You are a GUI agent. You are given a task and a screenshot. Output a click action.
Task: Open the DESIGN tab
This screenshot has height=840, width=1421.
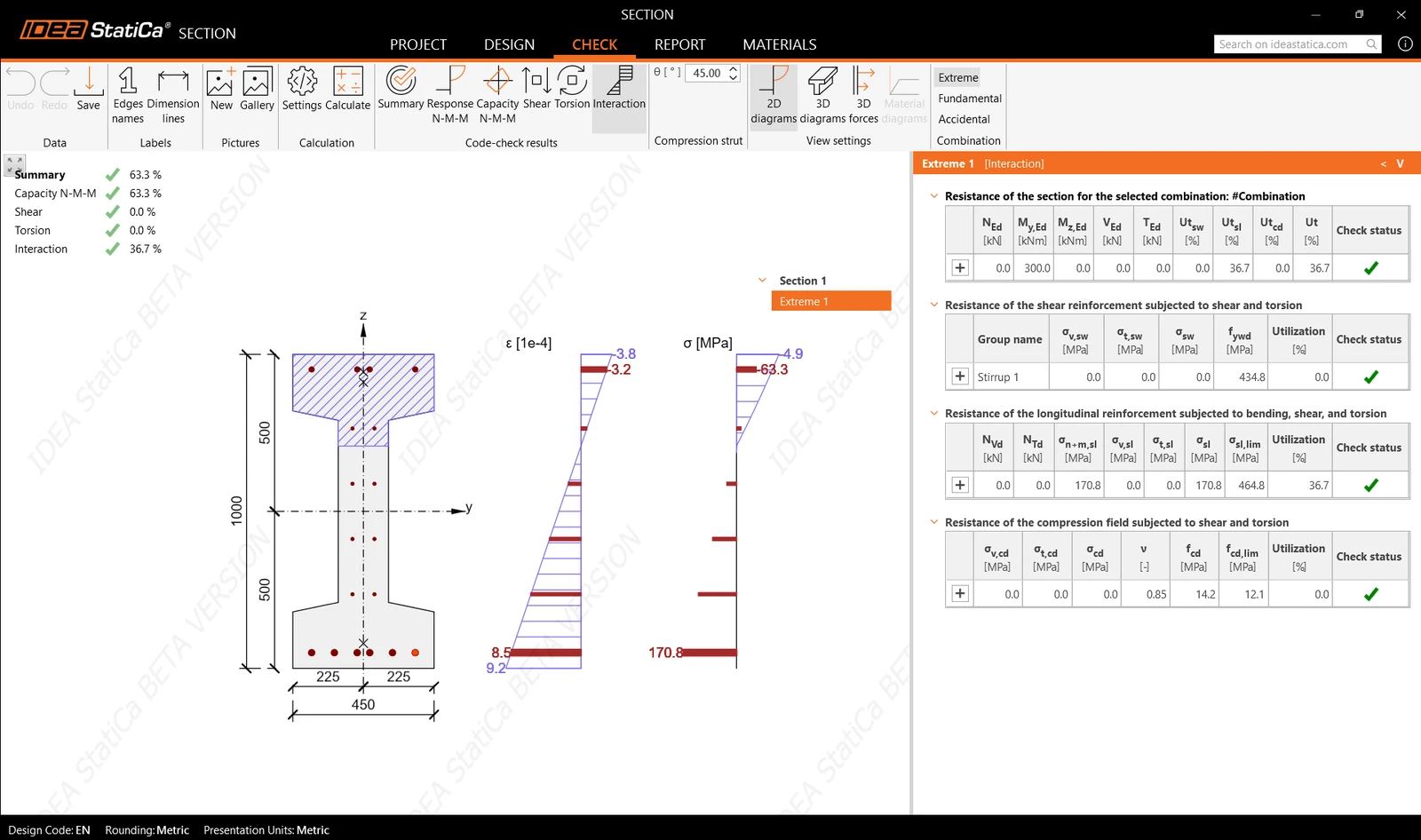point(509,44)
